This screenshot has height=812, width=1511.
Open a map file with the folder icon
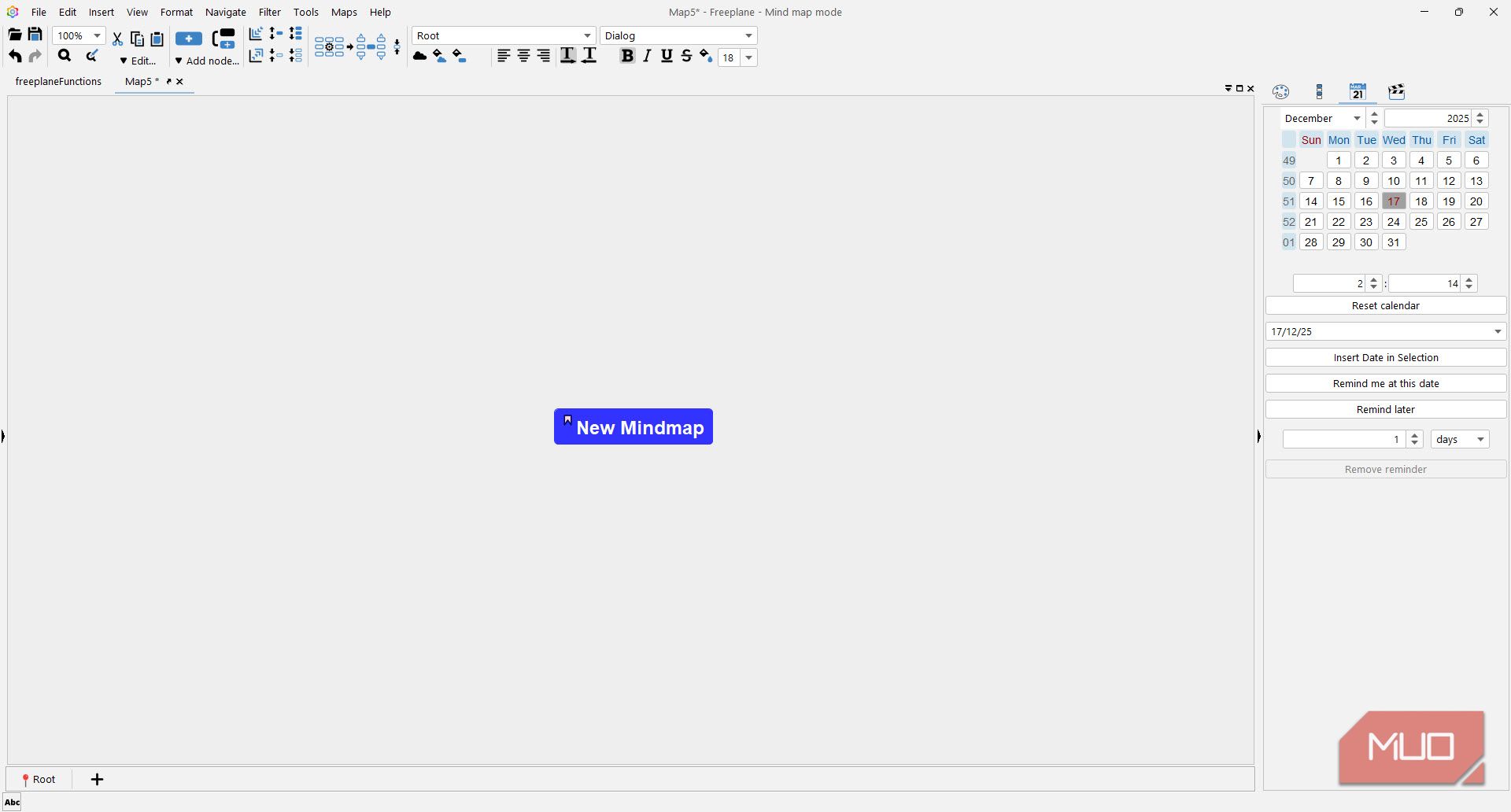point(14,35)
